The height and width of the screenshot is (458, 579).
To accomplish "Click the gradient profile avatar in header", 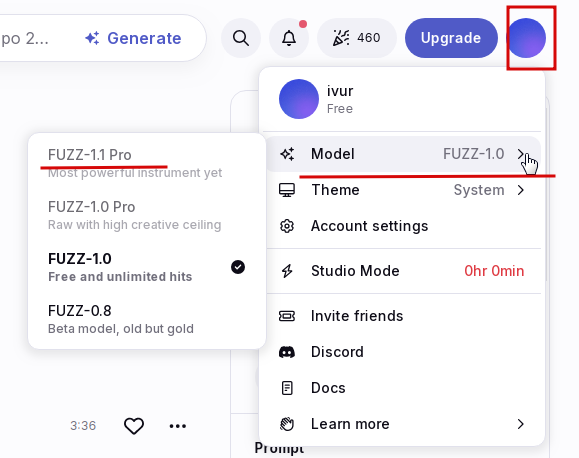I will [526, 38].
